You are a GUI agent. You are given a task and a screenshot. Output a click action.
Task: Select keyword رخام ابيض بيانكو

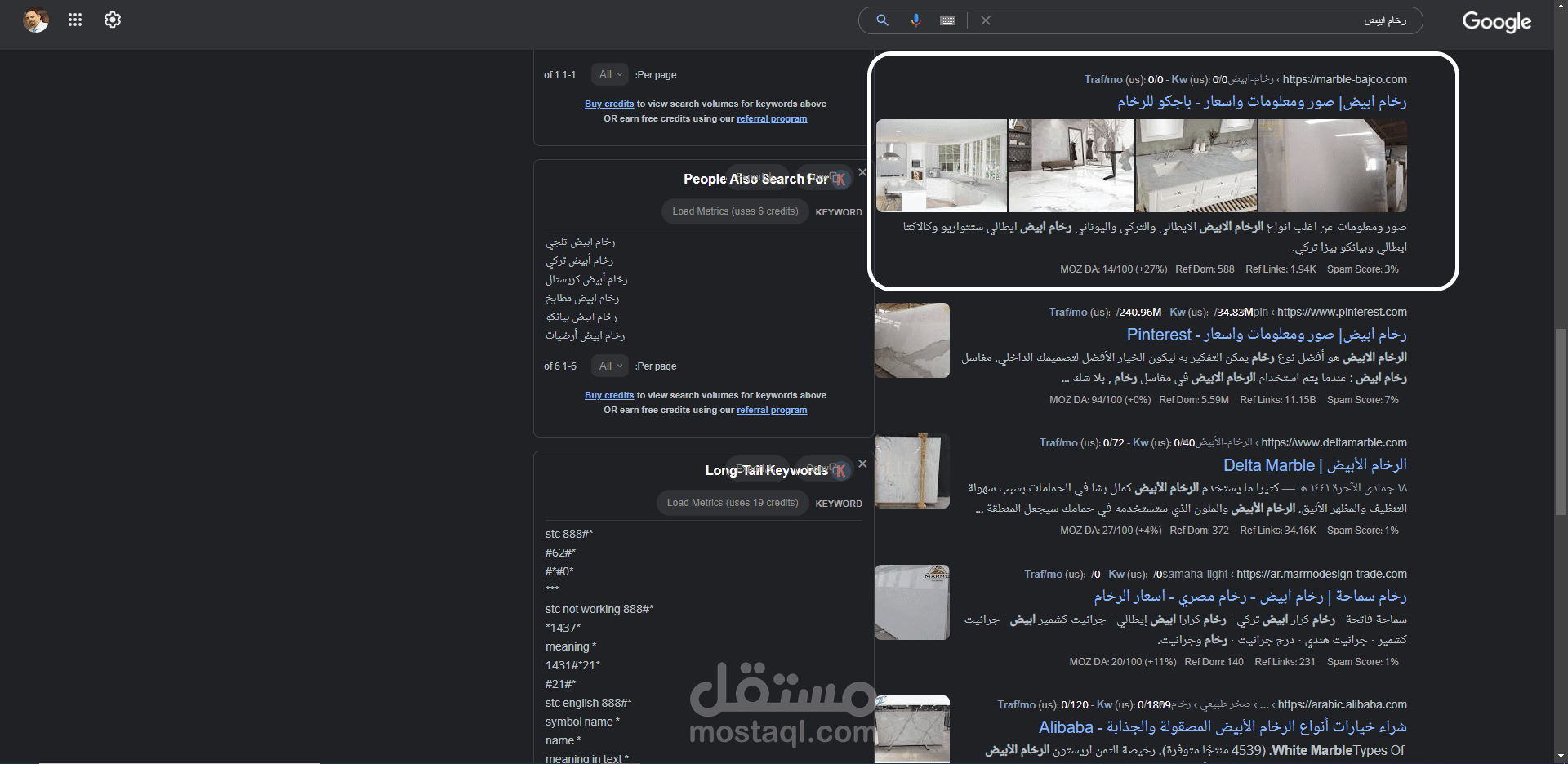pyautogui.click(x=581, y=317)
